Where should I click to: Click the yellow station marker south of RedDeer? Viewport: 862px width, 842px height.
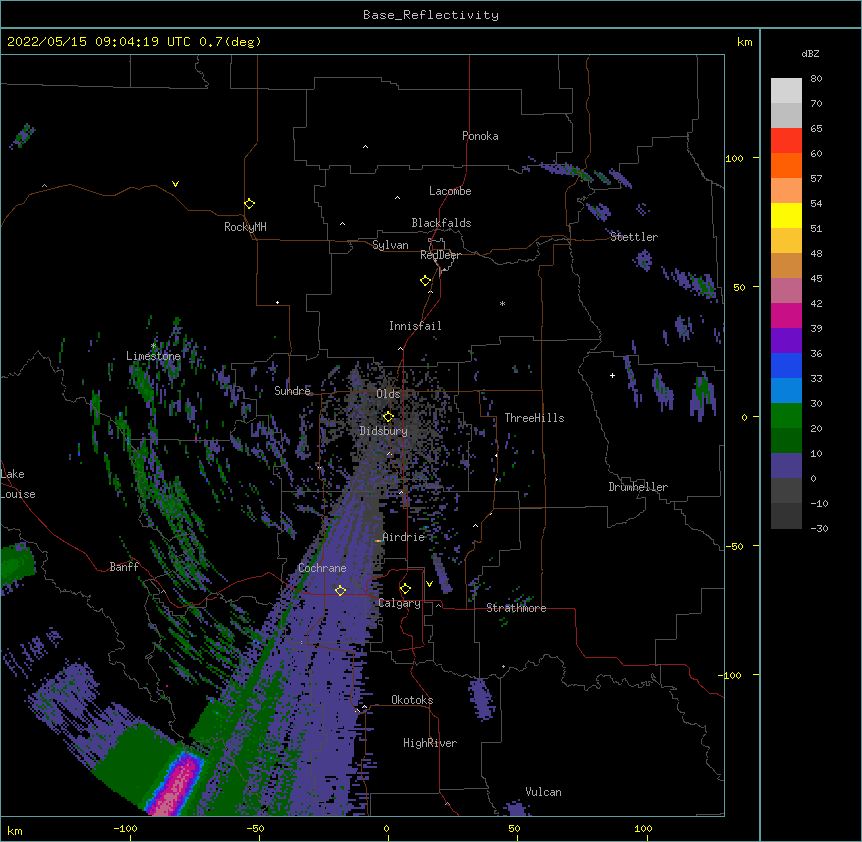[x=425, y=281]
